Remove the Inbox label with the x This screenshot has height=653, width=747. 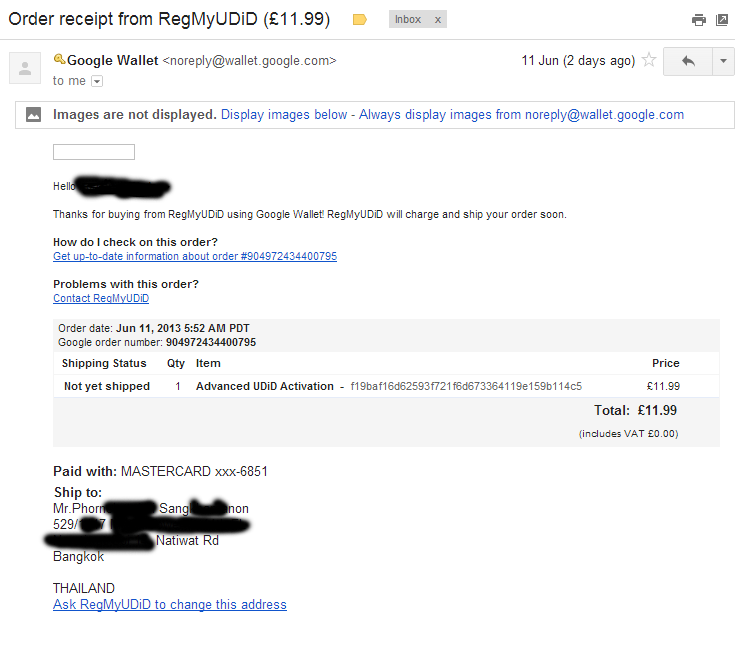[x=437, y=20]
